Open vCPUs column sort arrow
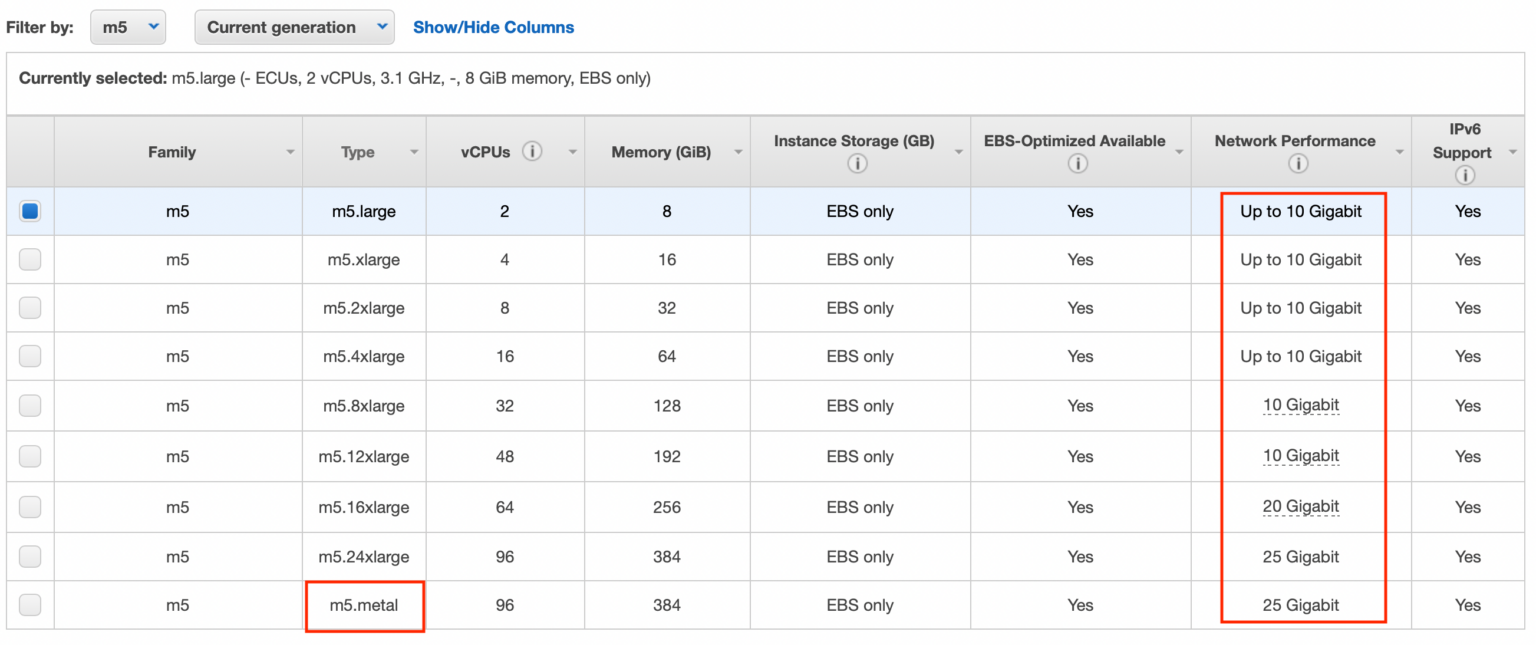The width and height of the screenshot is (1536, 645). 573,153
